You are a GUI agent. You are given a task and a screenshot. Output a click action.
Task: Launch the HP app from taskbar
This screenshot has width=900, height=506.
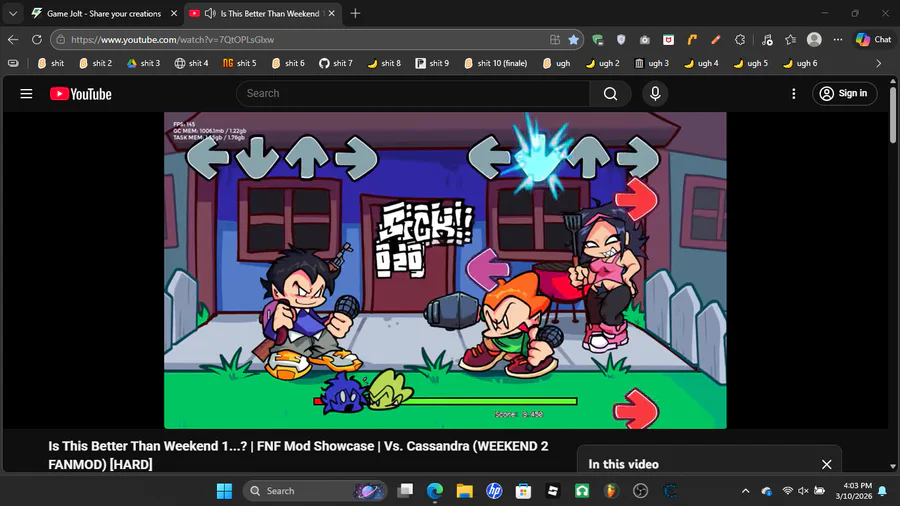point(494,491)
